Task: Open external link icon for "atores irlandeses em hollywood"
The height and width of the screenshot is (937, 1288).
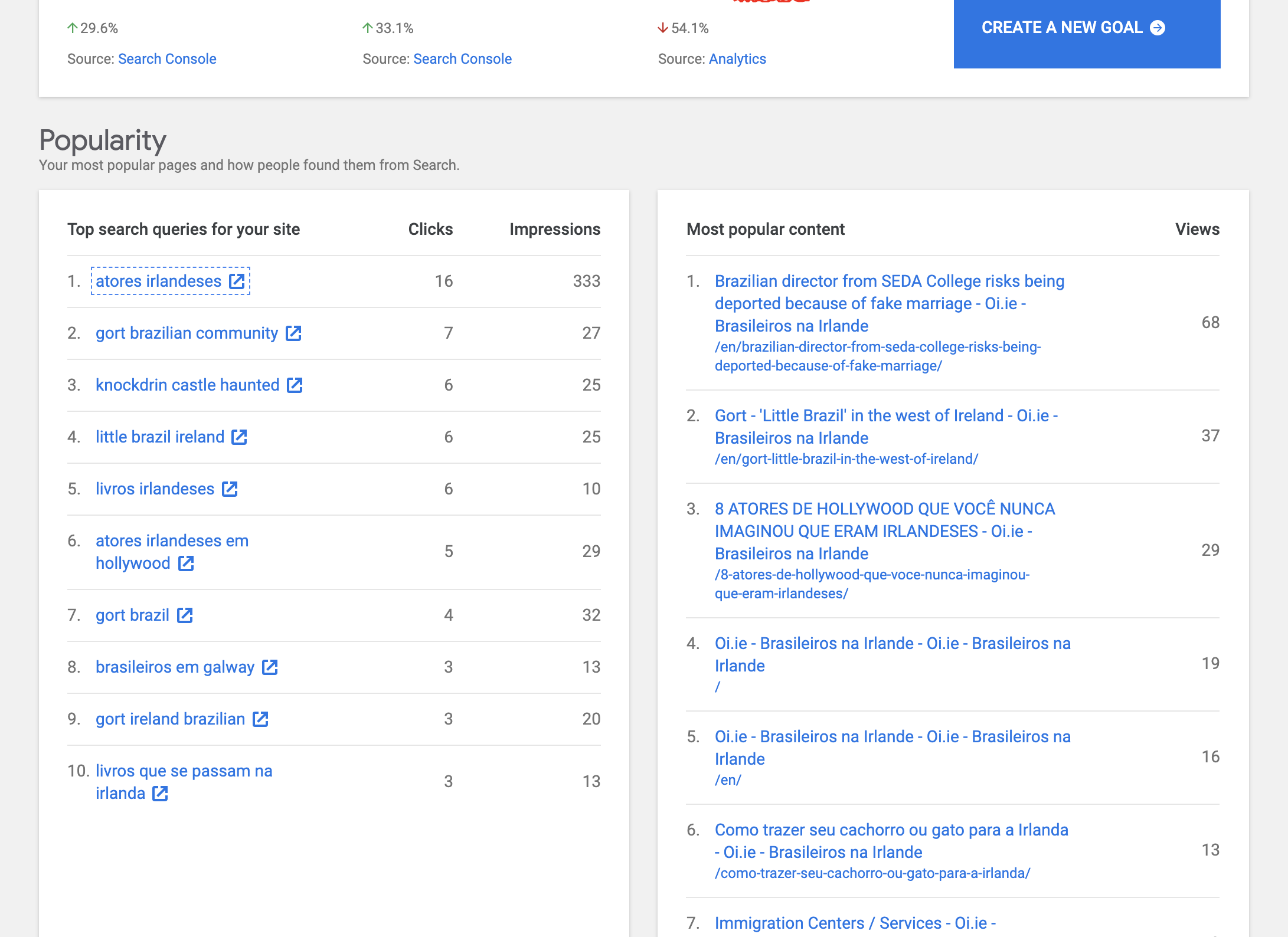Action: pyautogui.click(x=185, y=563)
